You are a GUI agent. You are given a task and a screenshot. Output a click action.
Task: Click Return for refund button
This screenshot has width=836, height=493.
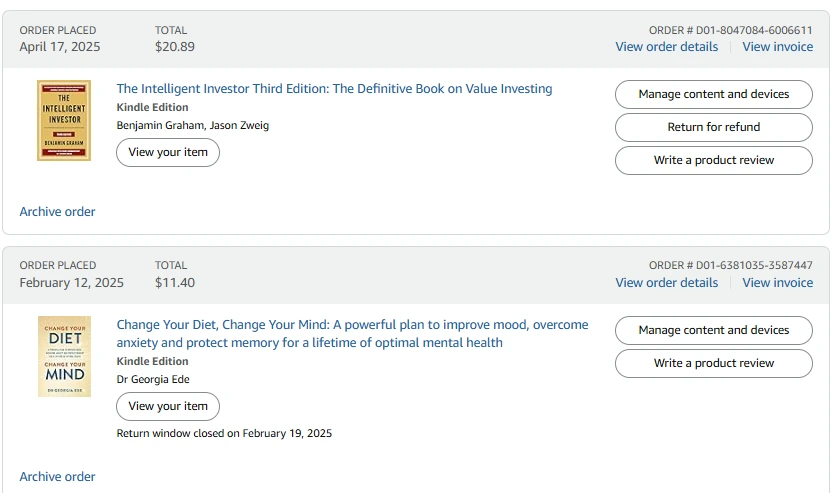[714, 127]
